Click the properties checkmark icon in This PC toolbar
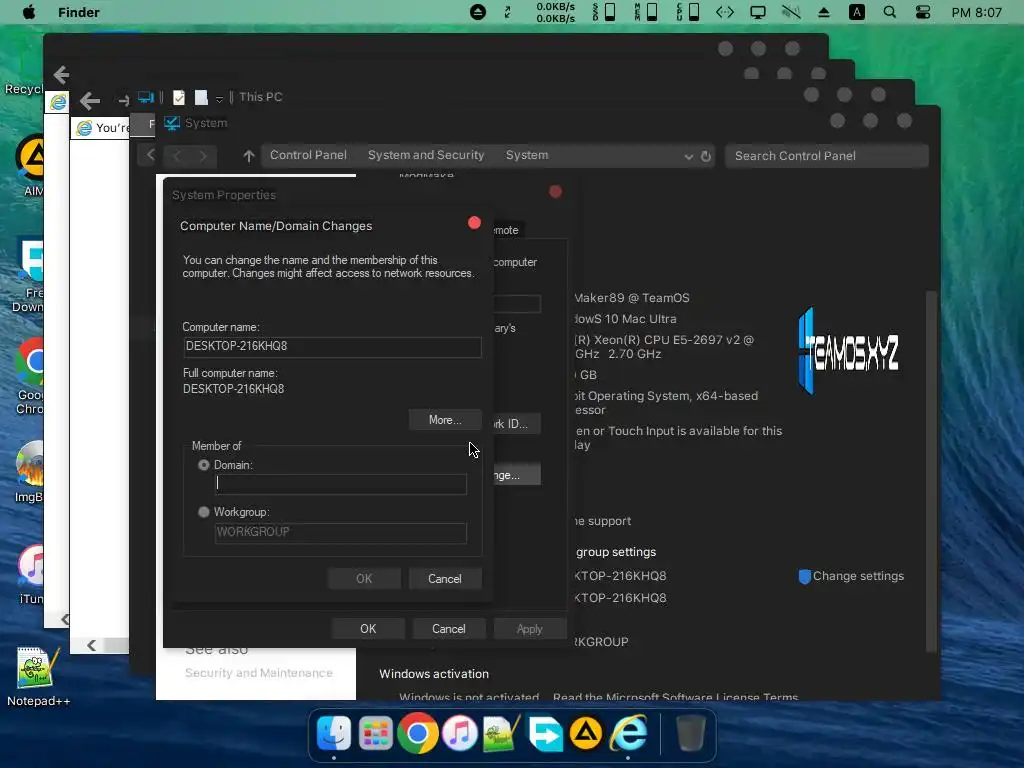Image resolution: width=1024 pixels, height=768 pixels. pyautogui.click(x=179, y=98)
